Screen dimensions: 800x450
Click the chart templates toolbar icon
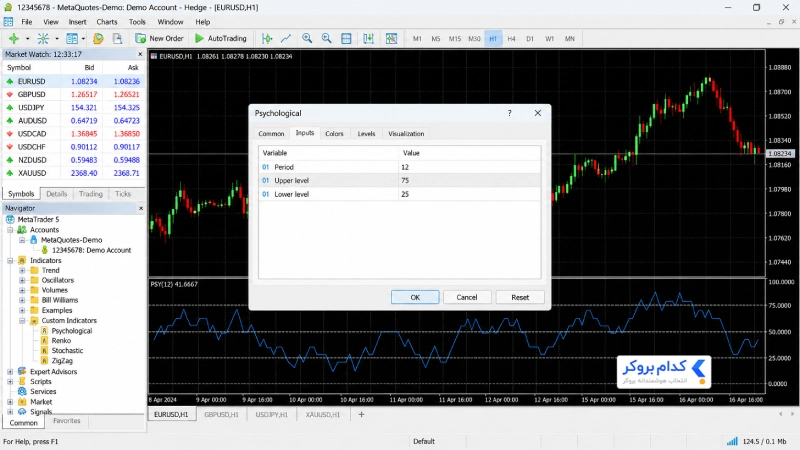[72, 38]
